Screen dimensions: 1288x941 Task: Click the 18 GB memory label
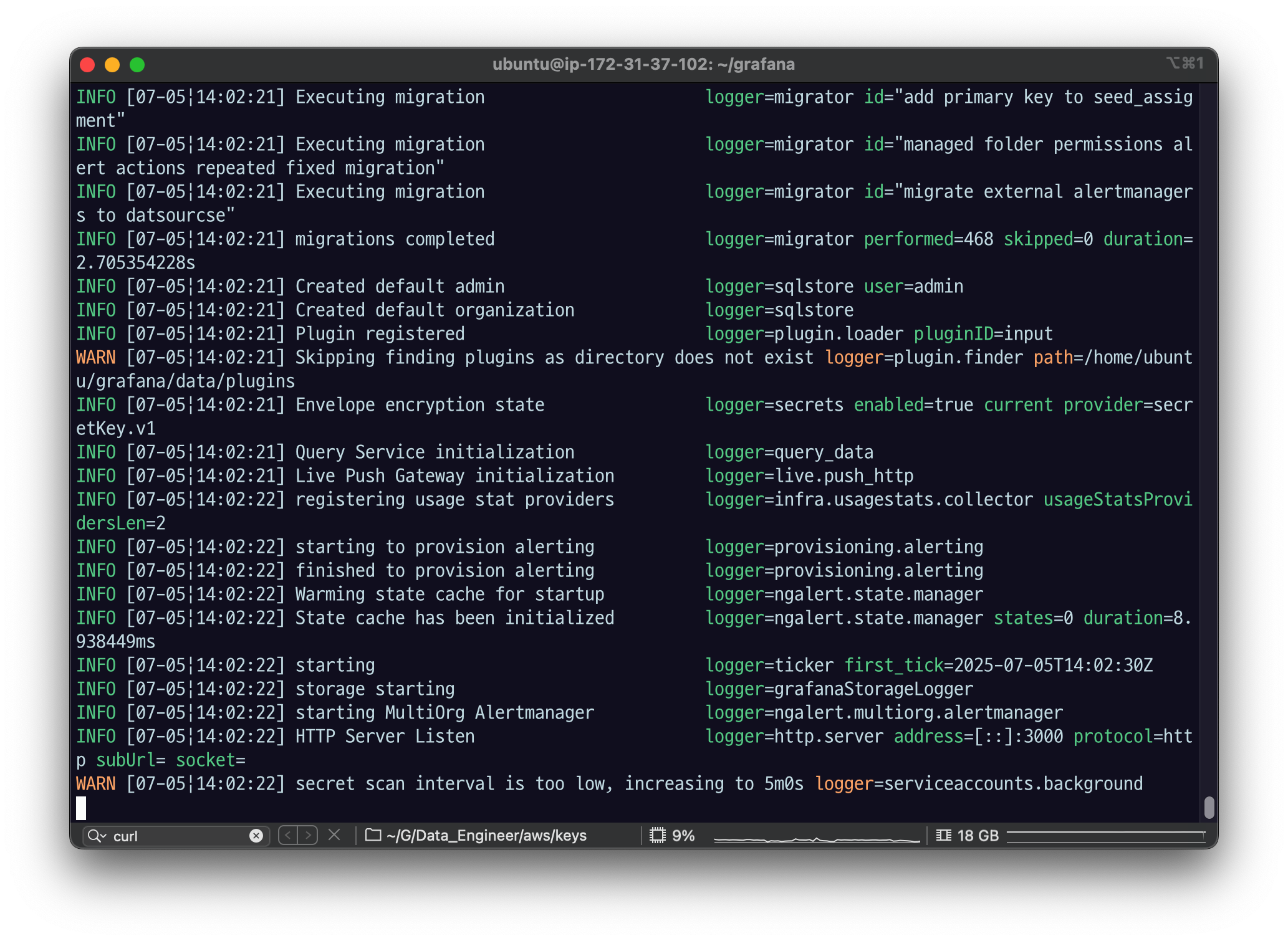(978, 836)
